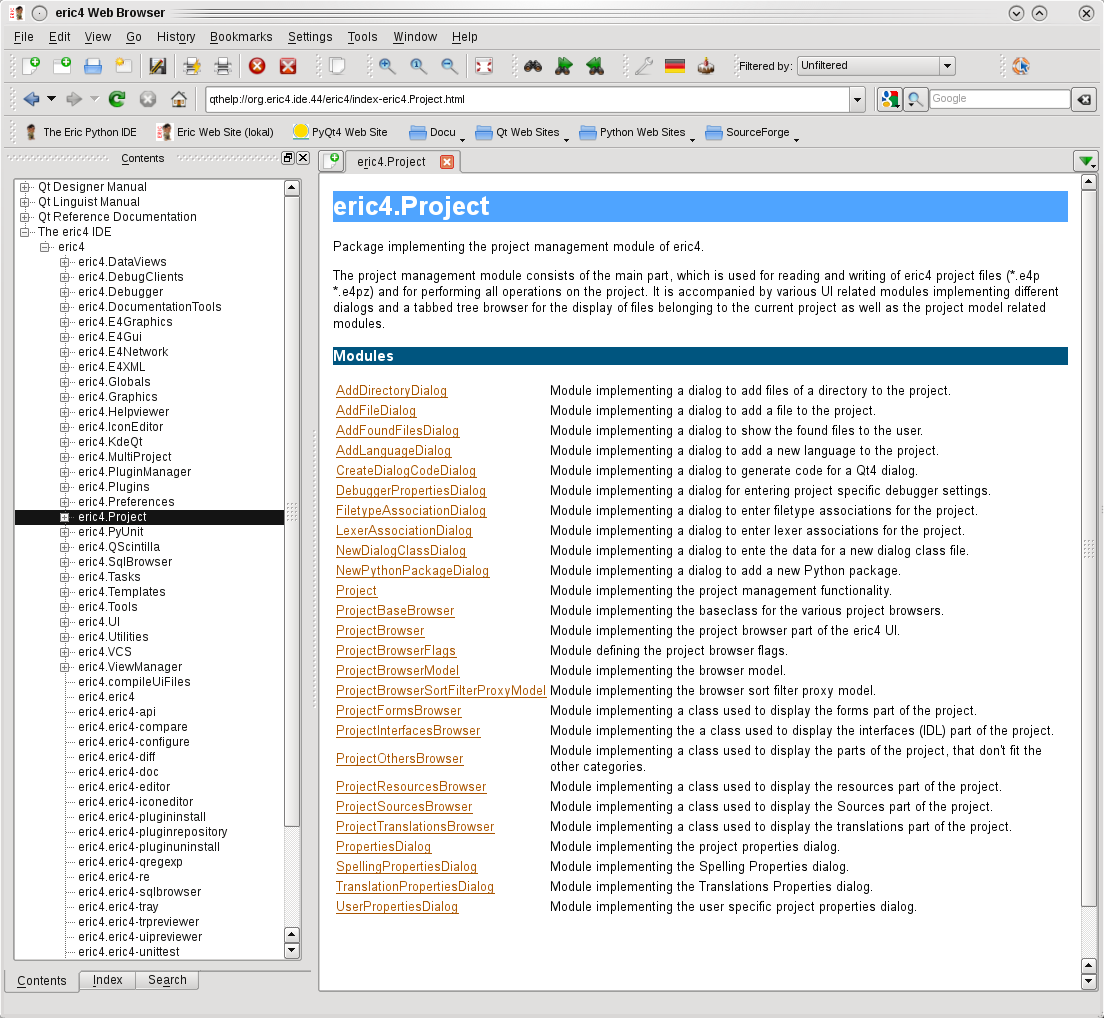
Task: Click the back navigation arrow
Action: [x=30, y=99]
